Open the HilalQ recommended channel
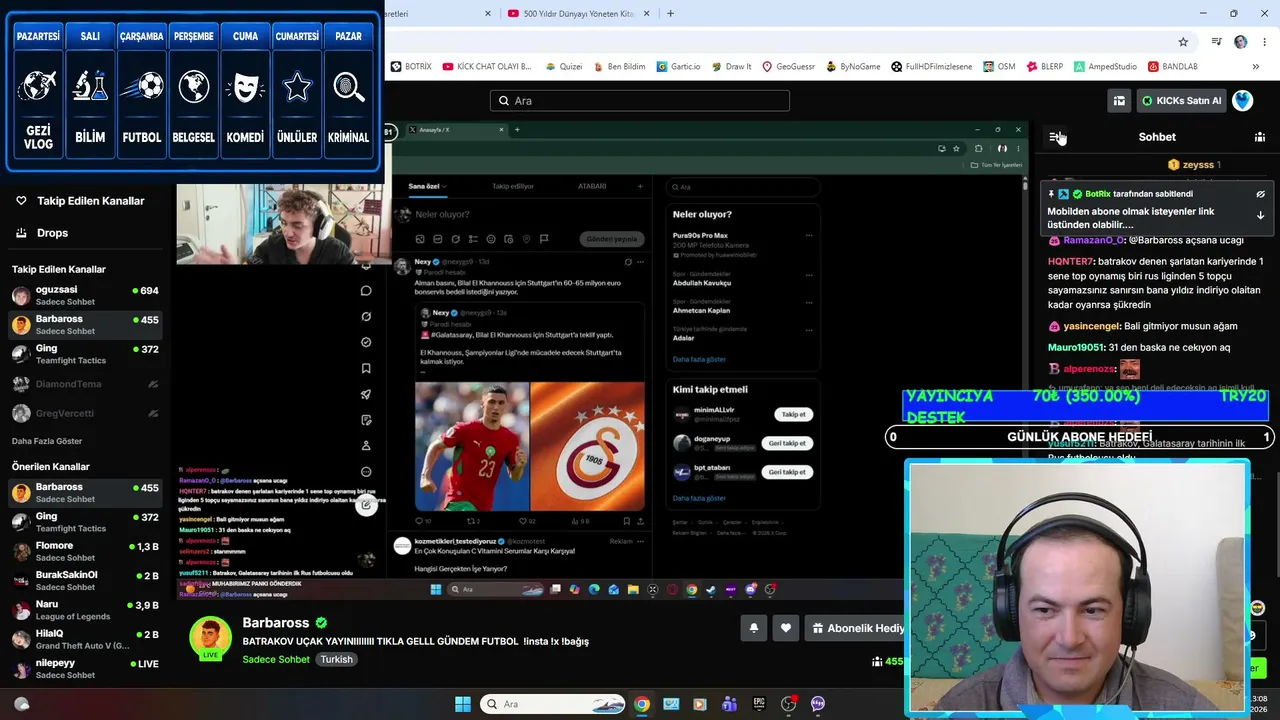This screenshot has height=720, width=1280. click(86, 639)
